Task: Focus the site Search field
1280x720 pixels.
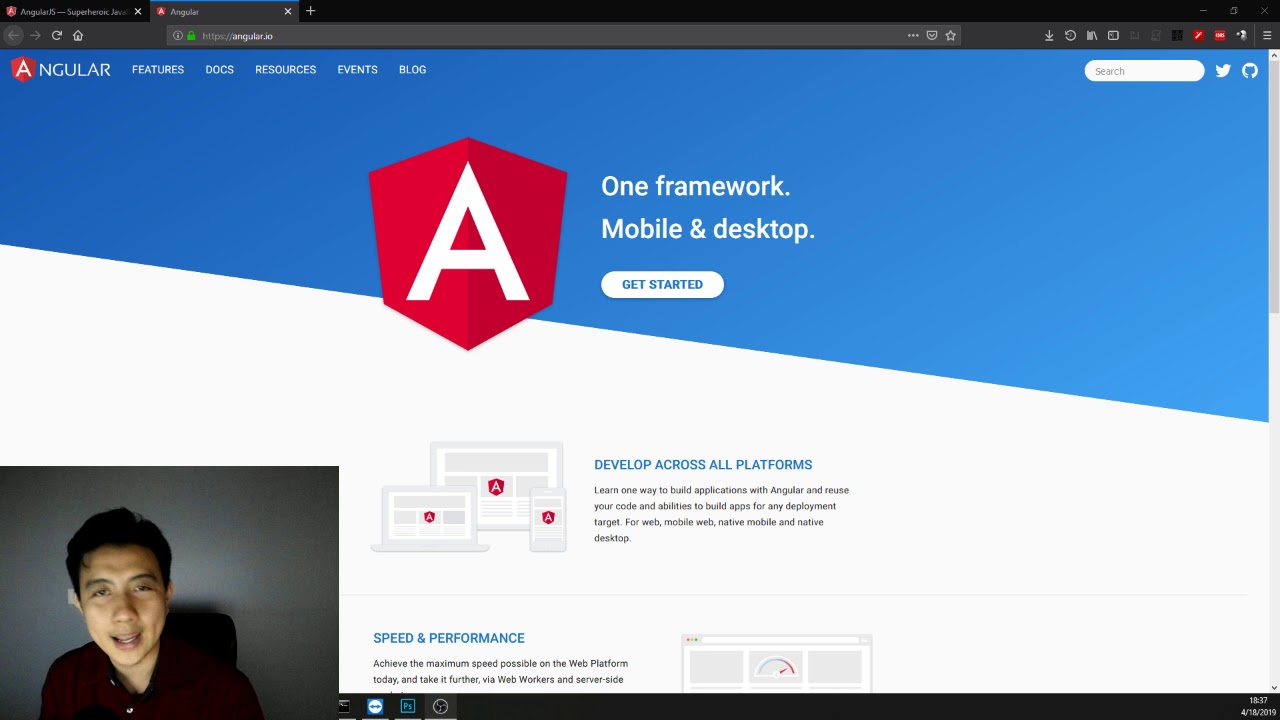Action: [1144, 71]
